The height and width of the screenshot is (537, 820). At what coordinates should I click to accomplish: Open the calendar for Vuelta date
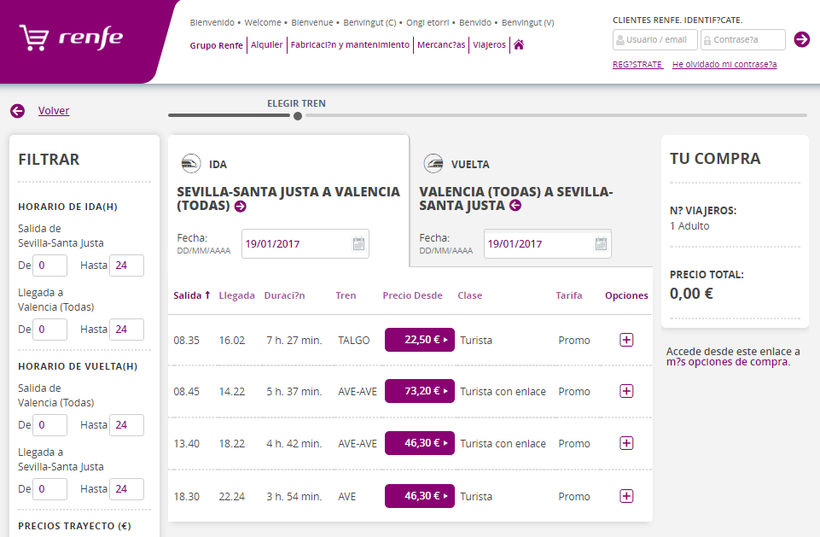[601, 244]
